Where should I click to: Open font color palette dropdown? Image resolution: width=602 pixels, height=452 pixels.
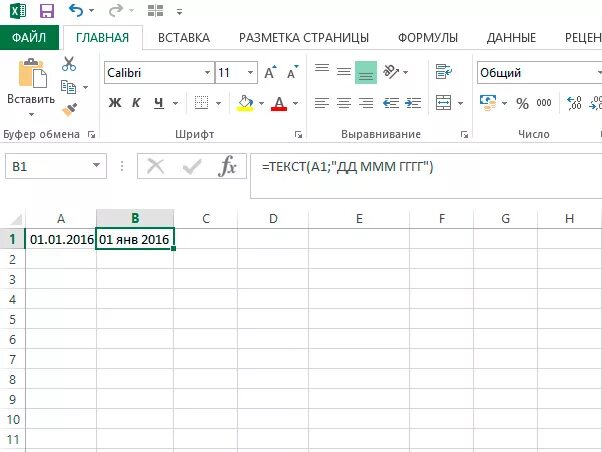click(x=295, y=103)
